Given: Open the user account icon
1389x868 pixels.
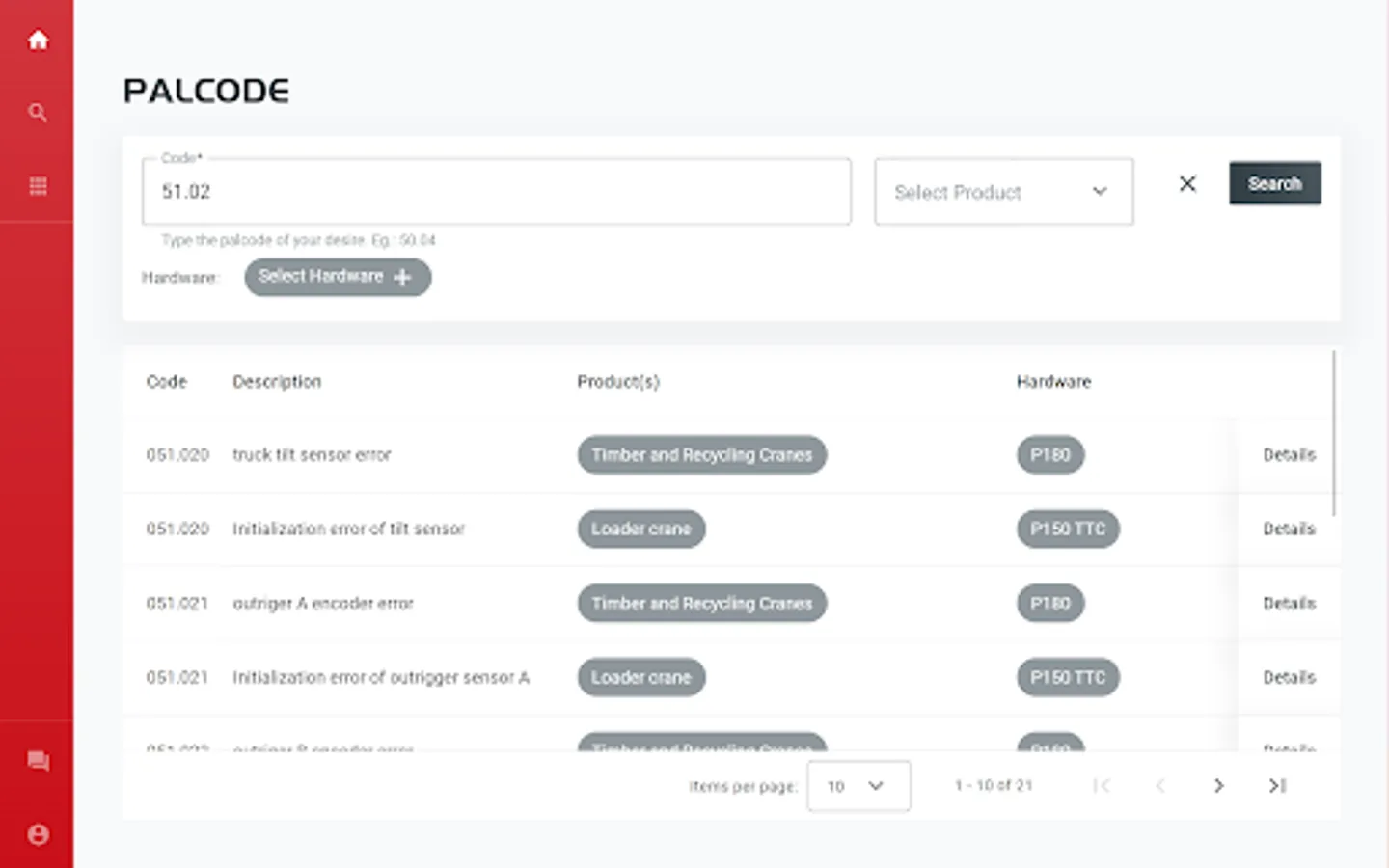Looking at the screenshot, I should point(38,834).
